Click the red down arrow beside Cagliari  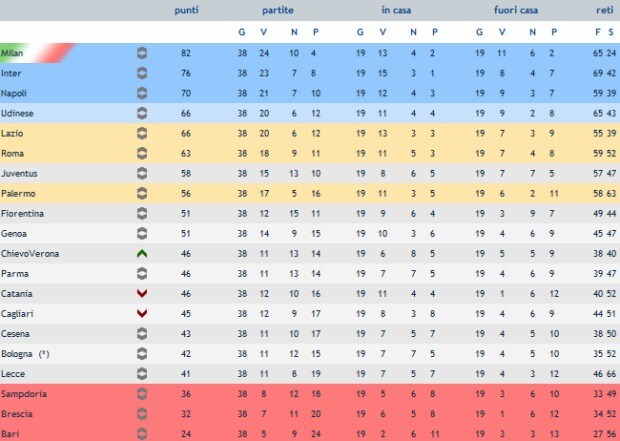tap(142, 314)
